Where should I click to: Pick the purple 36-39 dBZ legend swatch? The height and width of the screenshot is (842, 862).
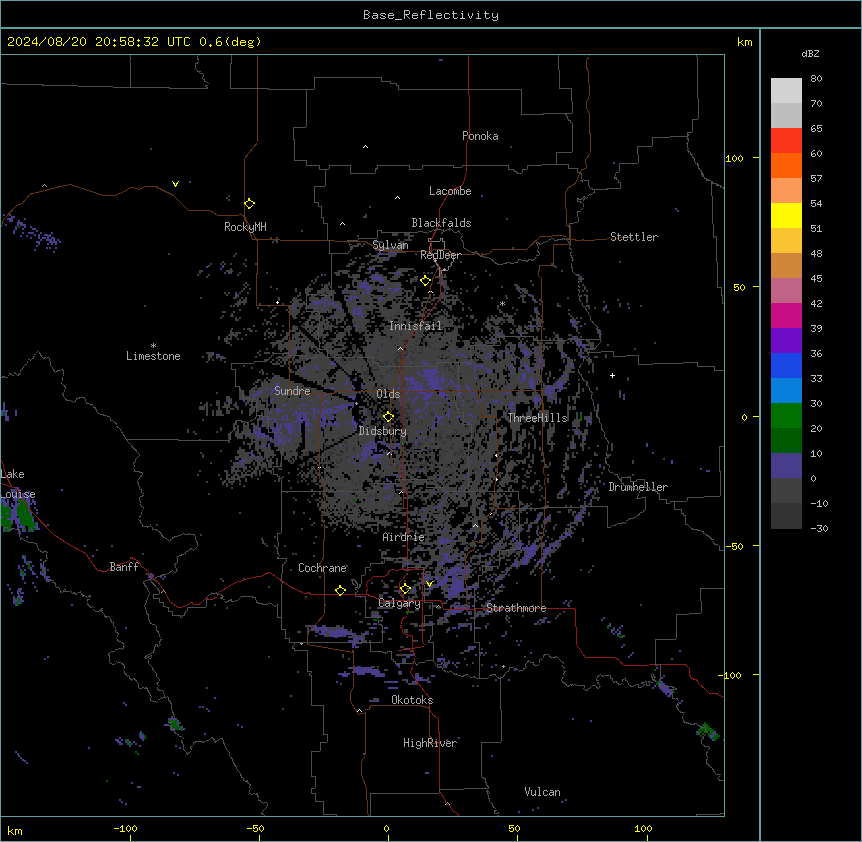(786, 341)
